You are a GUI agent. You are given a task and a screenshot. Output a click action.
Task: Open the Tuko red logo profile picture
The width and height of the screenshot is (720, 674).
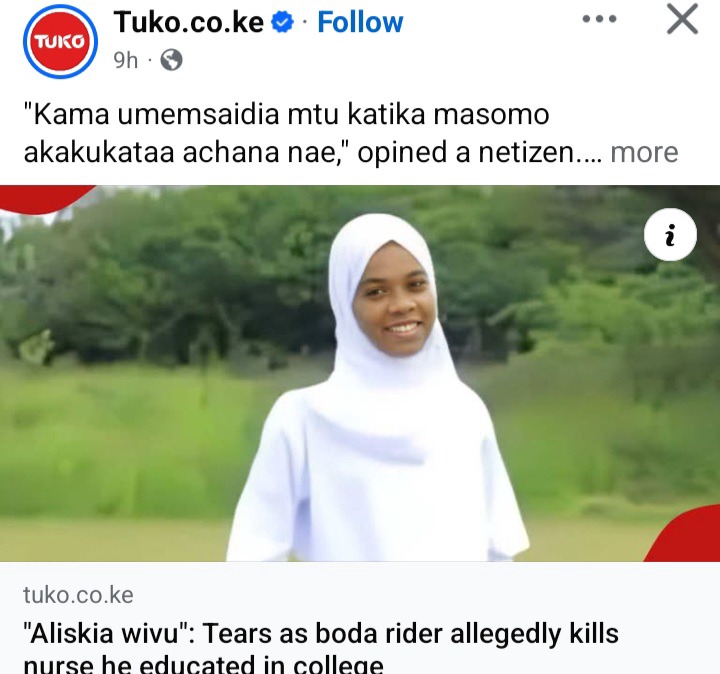60,41
